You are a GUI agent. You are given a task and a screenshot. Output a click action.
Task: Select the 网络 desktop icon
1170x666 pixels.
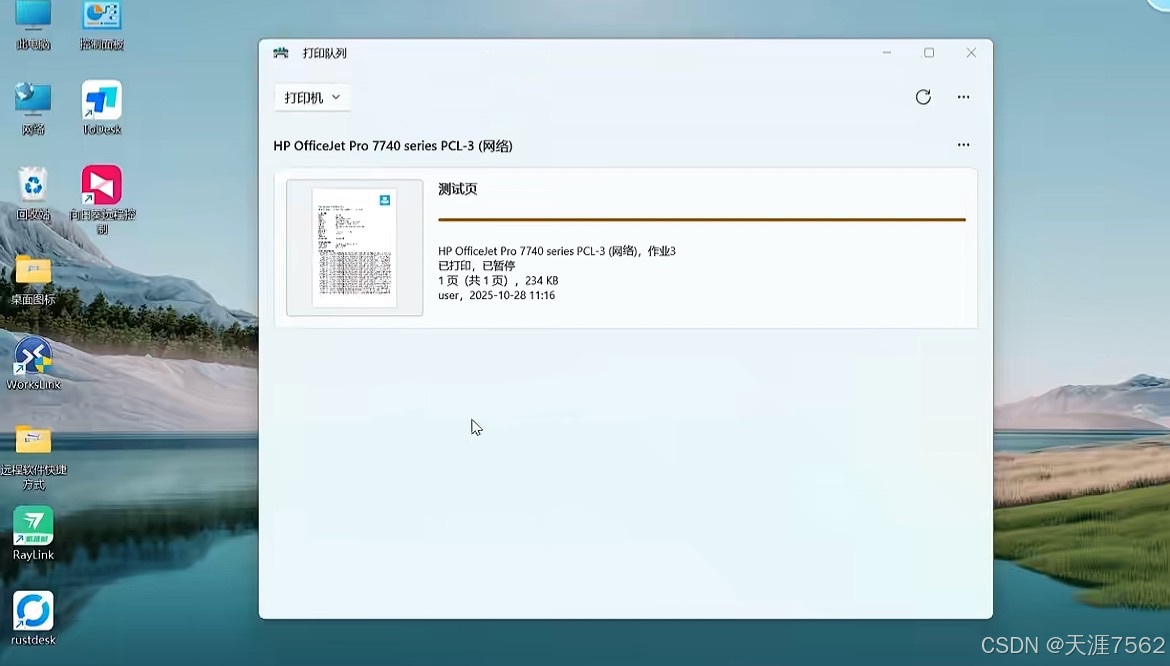tap(33, 109)
